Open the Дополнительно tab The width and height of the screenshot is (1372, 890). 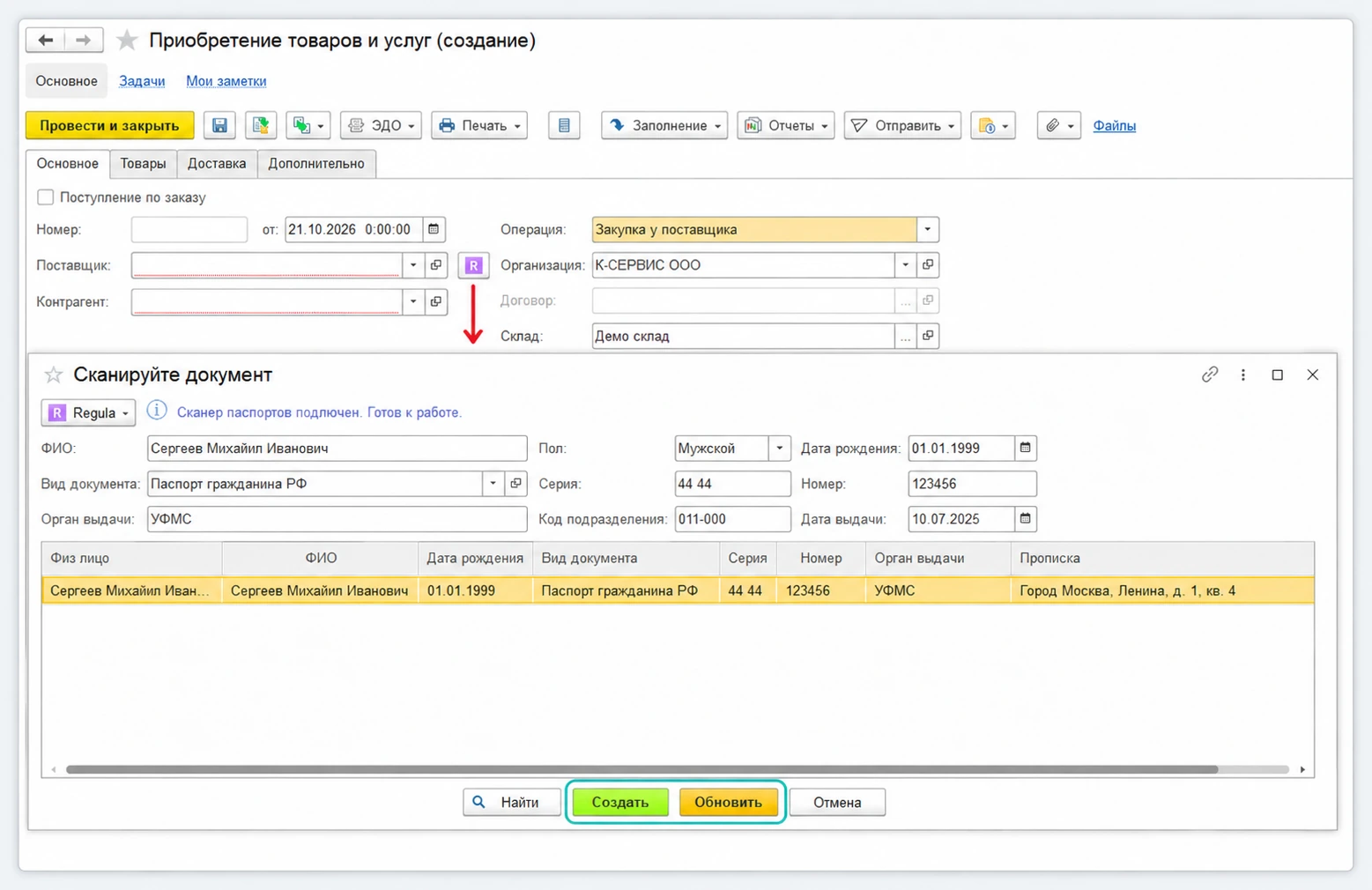coord(316,164)
